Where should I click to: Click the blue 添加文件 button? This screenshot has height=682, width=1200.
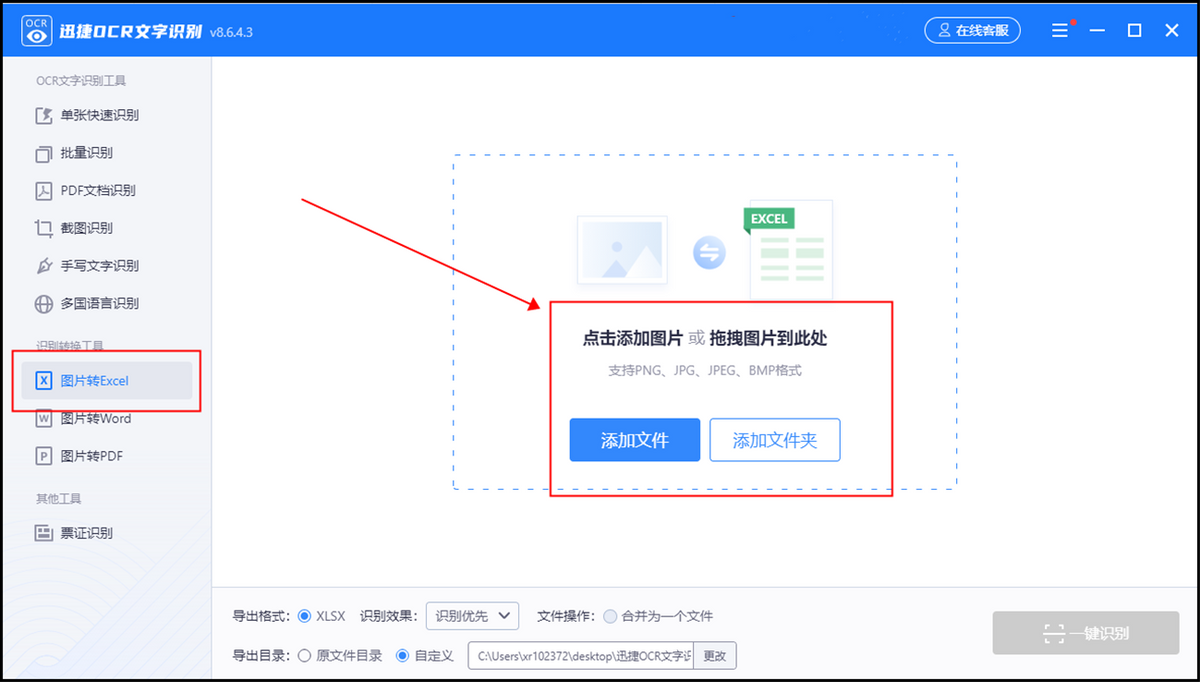click(x=635, y=440)
